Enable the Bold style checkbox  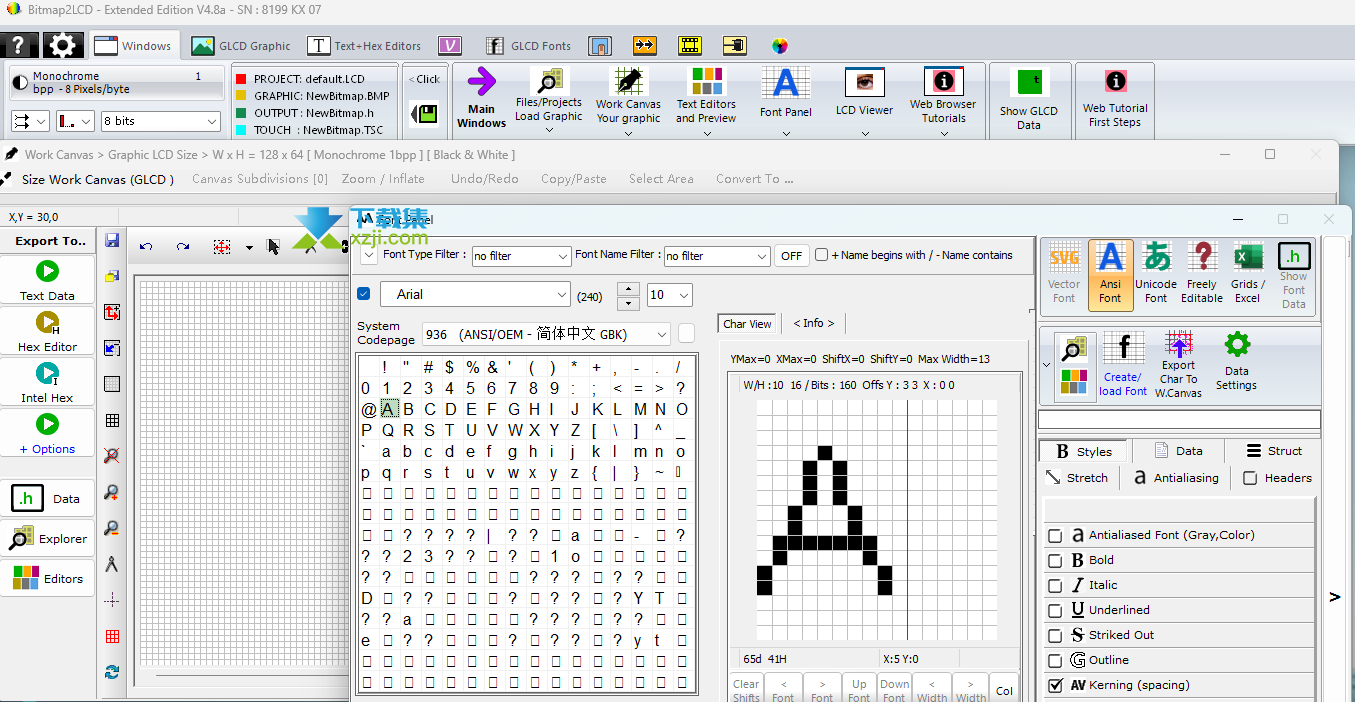1055,561
